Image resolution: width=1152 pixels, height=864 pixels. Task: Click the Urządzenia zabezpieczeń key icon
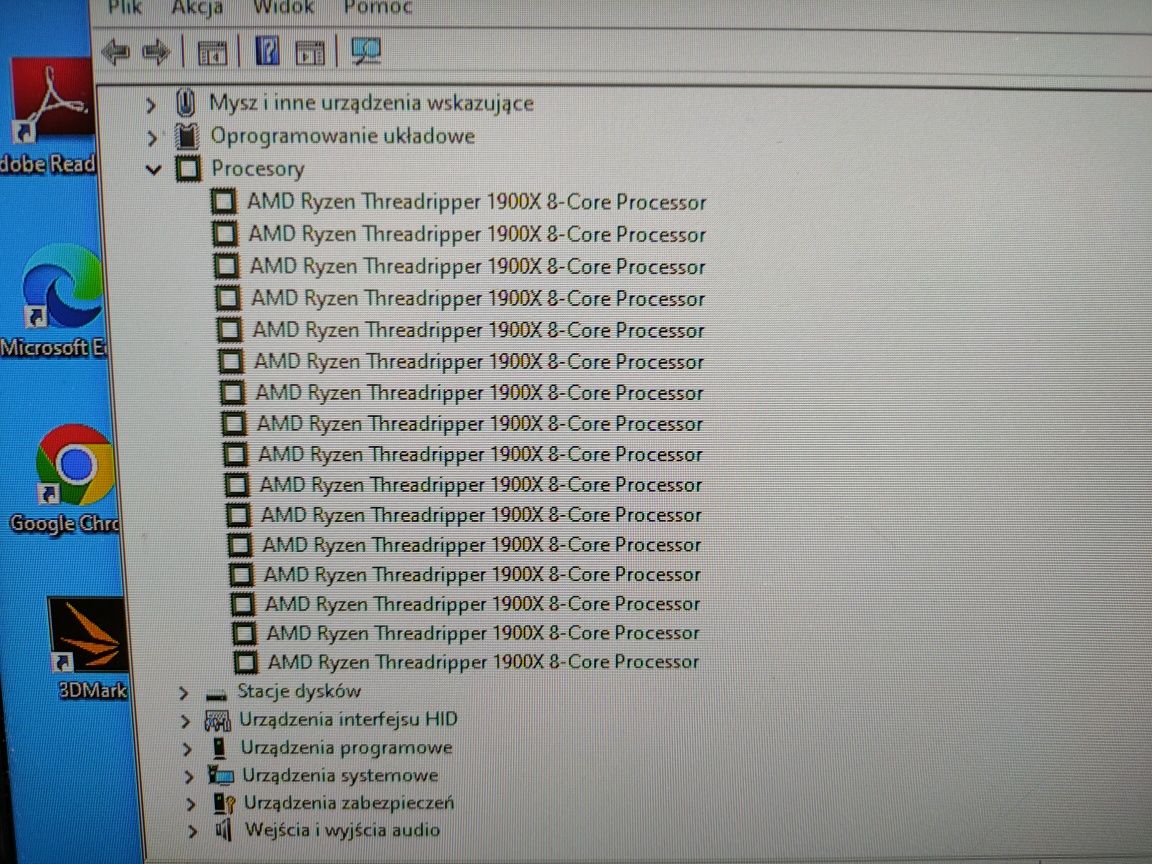coord(224,803)
